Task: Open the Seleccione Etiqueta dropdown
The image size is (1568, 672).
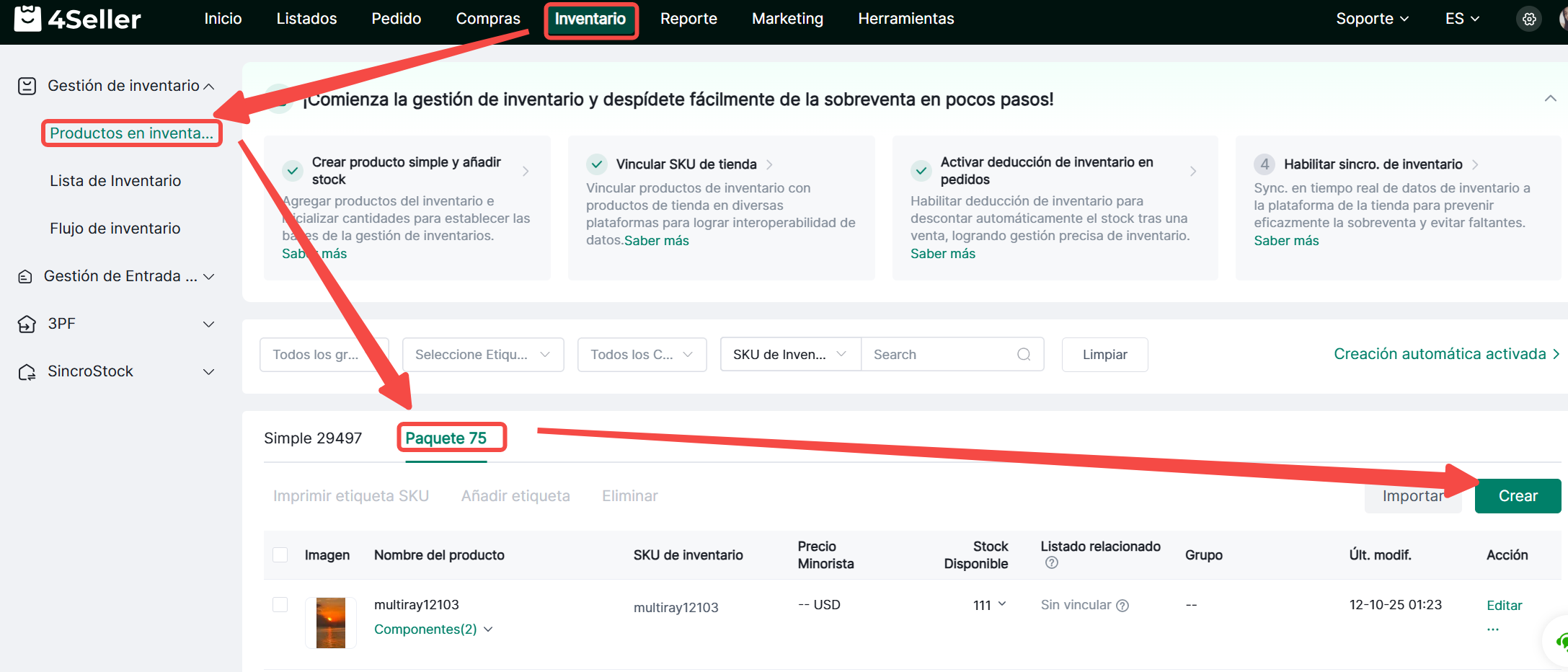Action: click(482, 355)
